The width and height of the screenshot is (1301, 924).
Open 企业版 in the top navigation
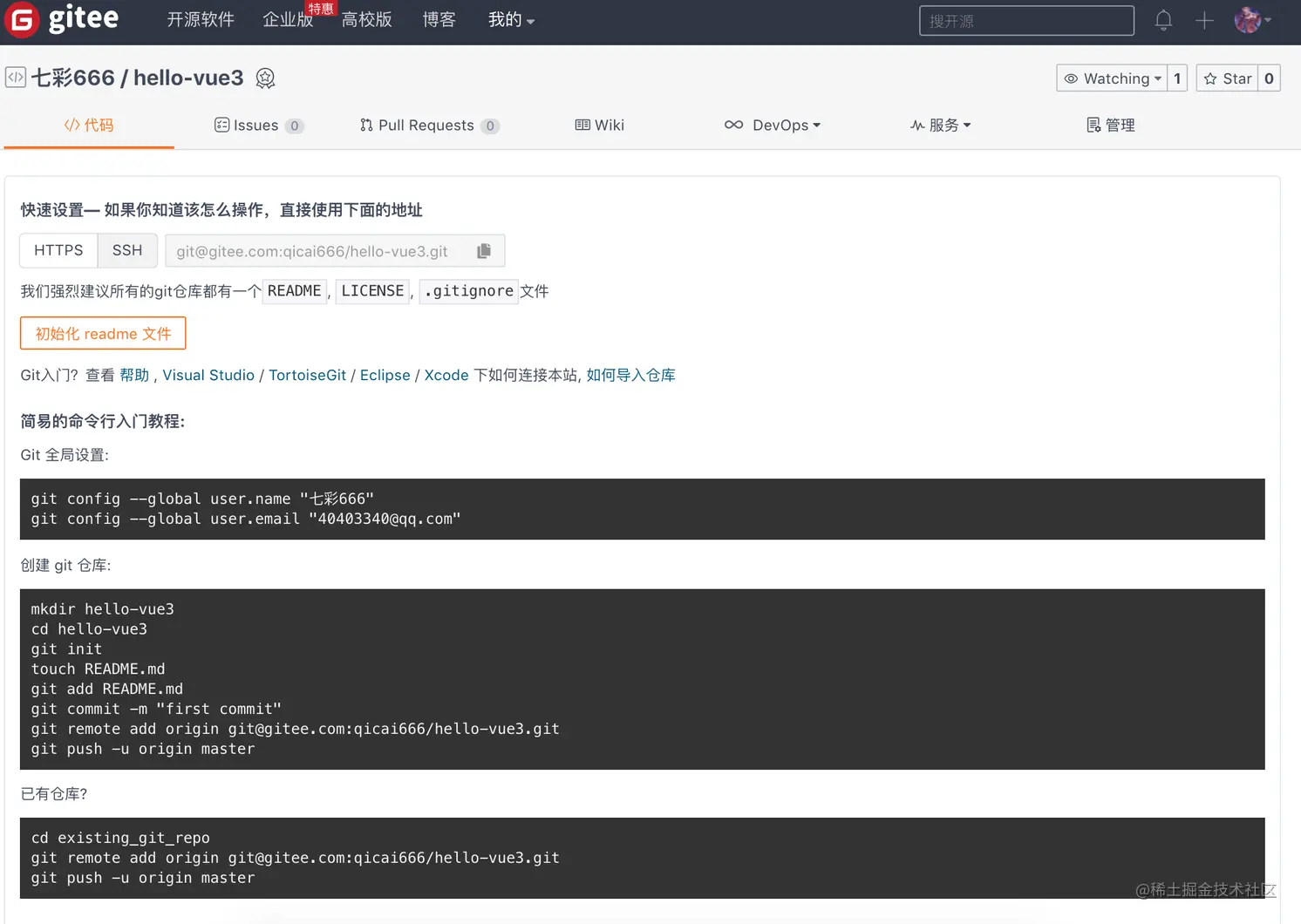tap(288, 20)
